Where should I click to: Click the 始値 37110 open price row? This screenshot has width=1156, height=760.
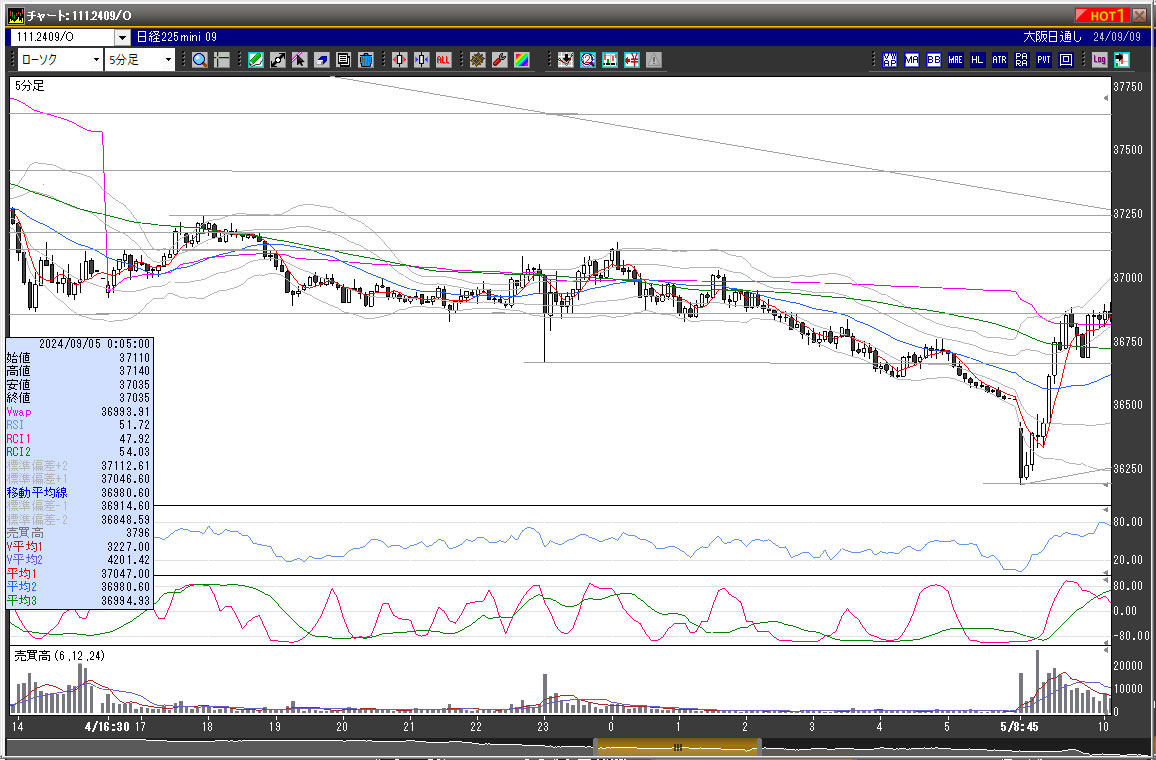(79, 358)
